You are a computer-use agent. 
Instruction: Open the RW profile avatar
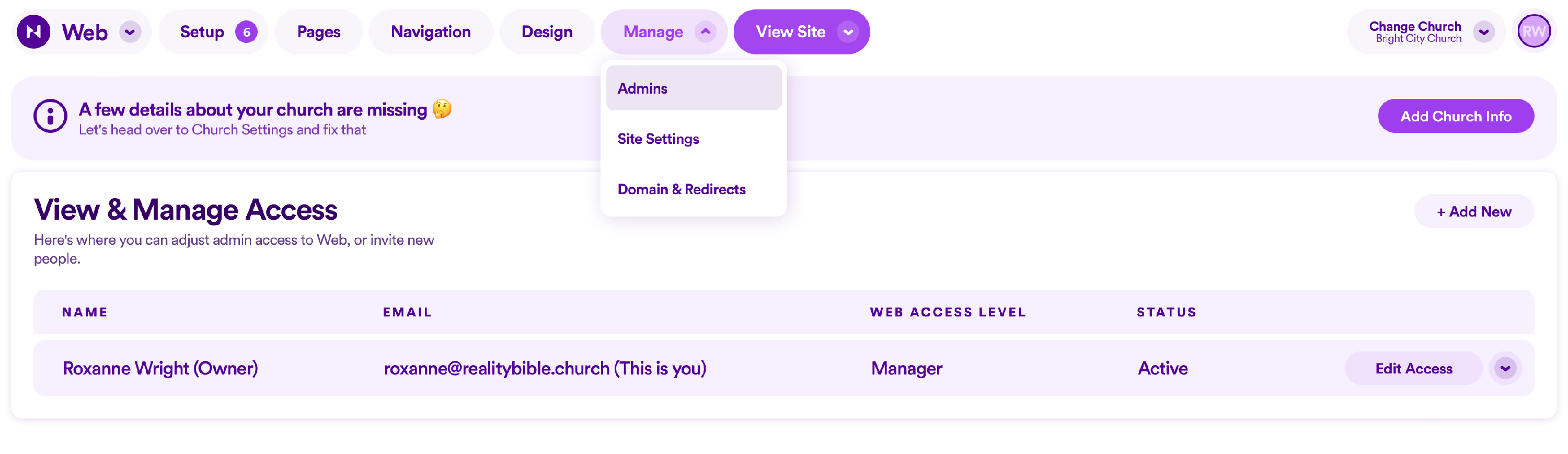1535,31
